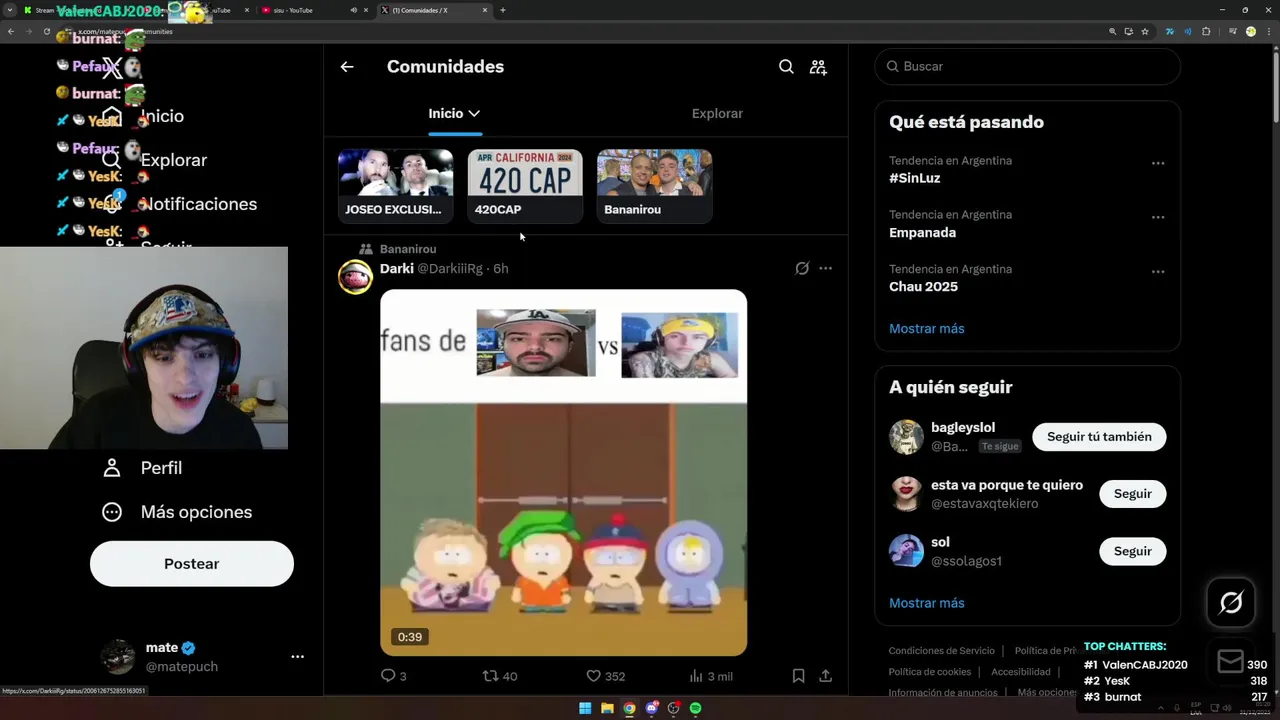The height and width of the screenshot is (720, 1280).
Task: Like the post showing 352 likes
Action: coord(605,676)
